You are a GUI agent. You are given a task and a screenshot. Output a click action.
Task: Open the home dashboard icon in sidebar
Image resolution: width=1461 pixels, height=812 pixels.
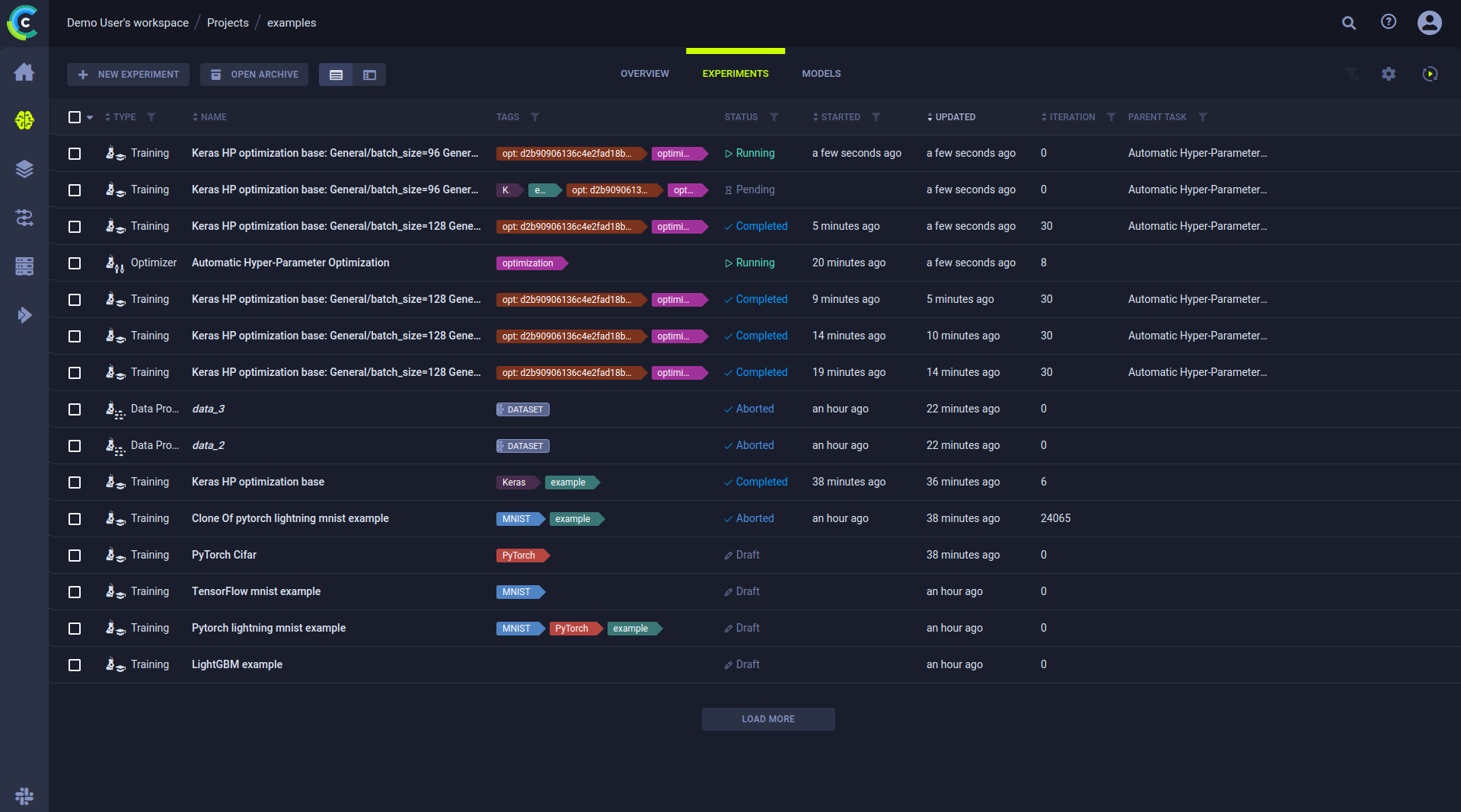coord(24,72)
